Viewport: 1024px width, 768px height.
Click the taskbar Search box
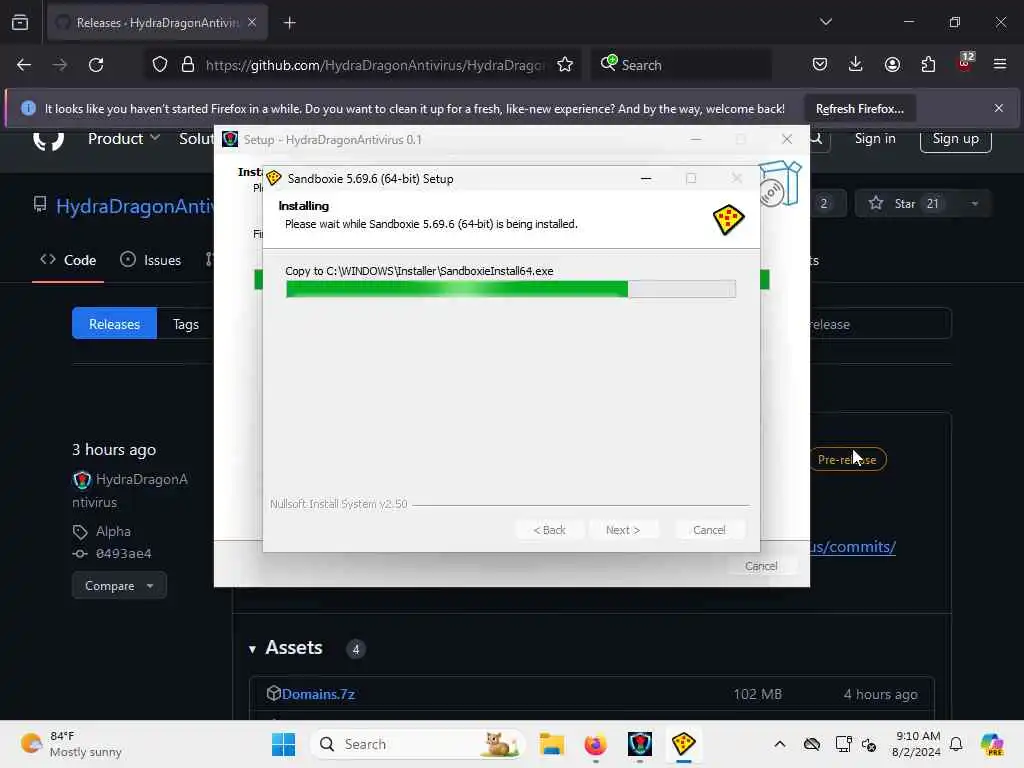click(x=418, y=744)
